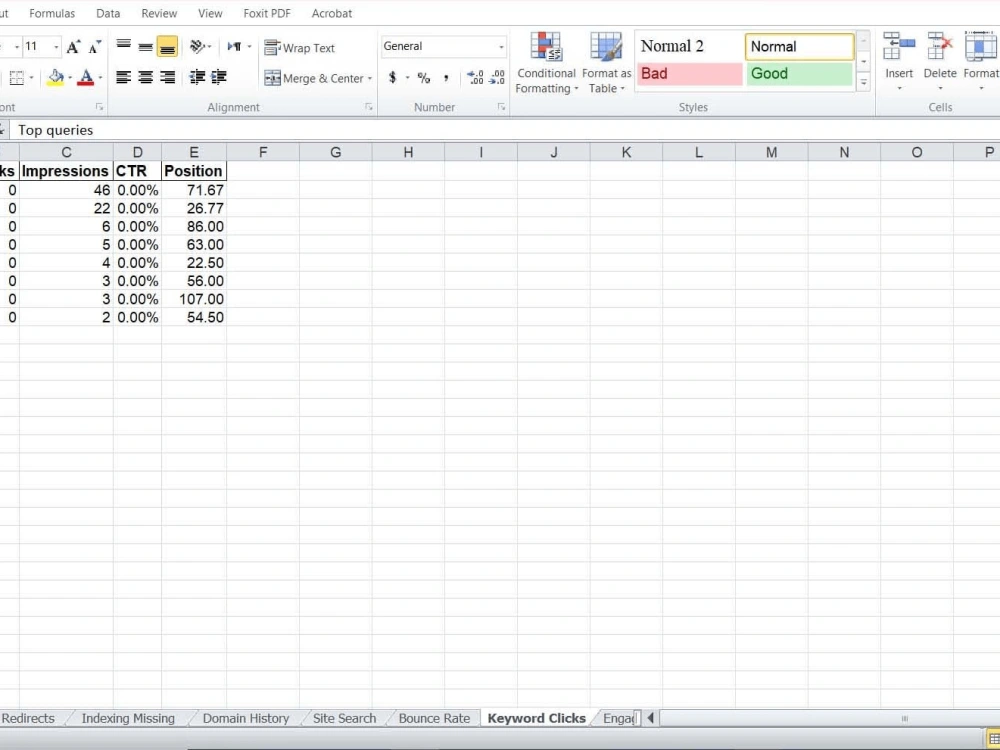Apply Percent Style format

click(423, 78)
